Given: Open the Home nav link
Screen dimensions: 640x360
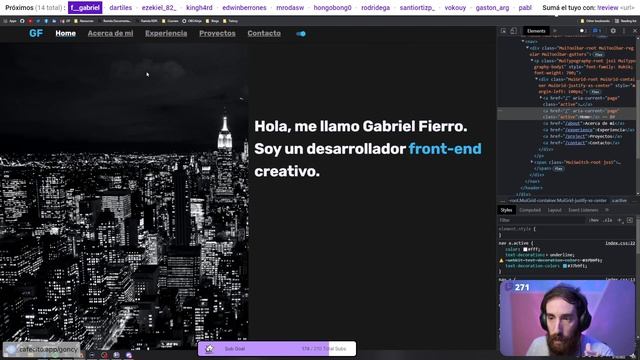Looking at the screenshot, I should point(66,33).
